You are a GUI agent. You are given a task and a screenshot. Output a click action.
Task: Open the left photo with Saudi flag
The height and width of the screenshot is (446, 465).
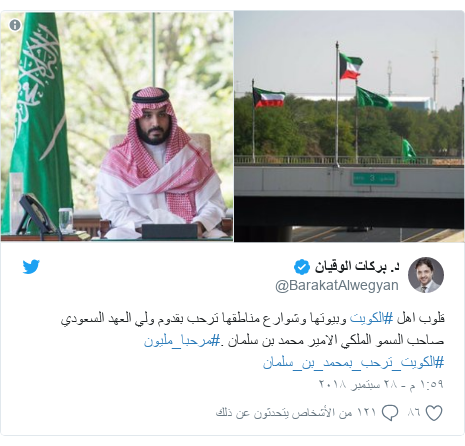click(x=117, y=127)
